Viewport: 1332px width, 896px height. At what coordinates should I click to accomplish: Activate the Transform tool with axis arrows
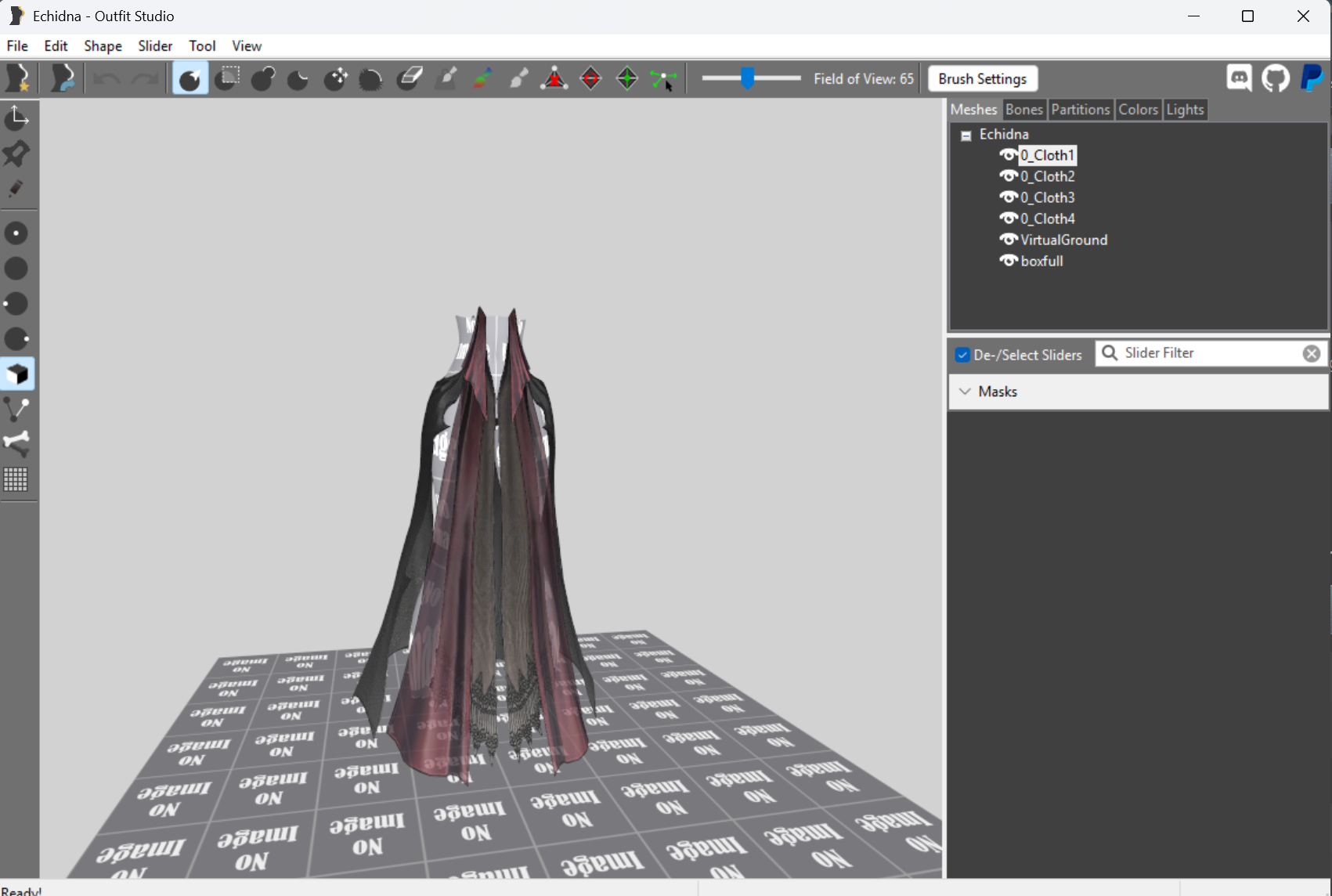click(16, 117)
